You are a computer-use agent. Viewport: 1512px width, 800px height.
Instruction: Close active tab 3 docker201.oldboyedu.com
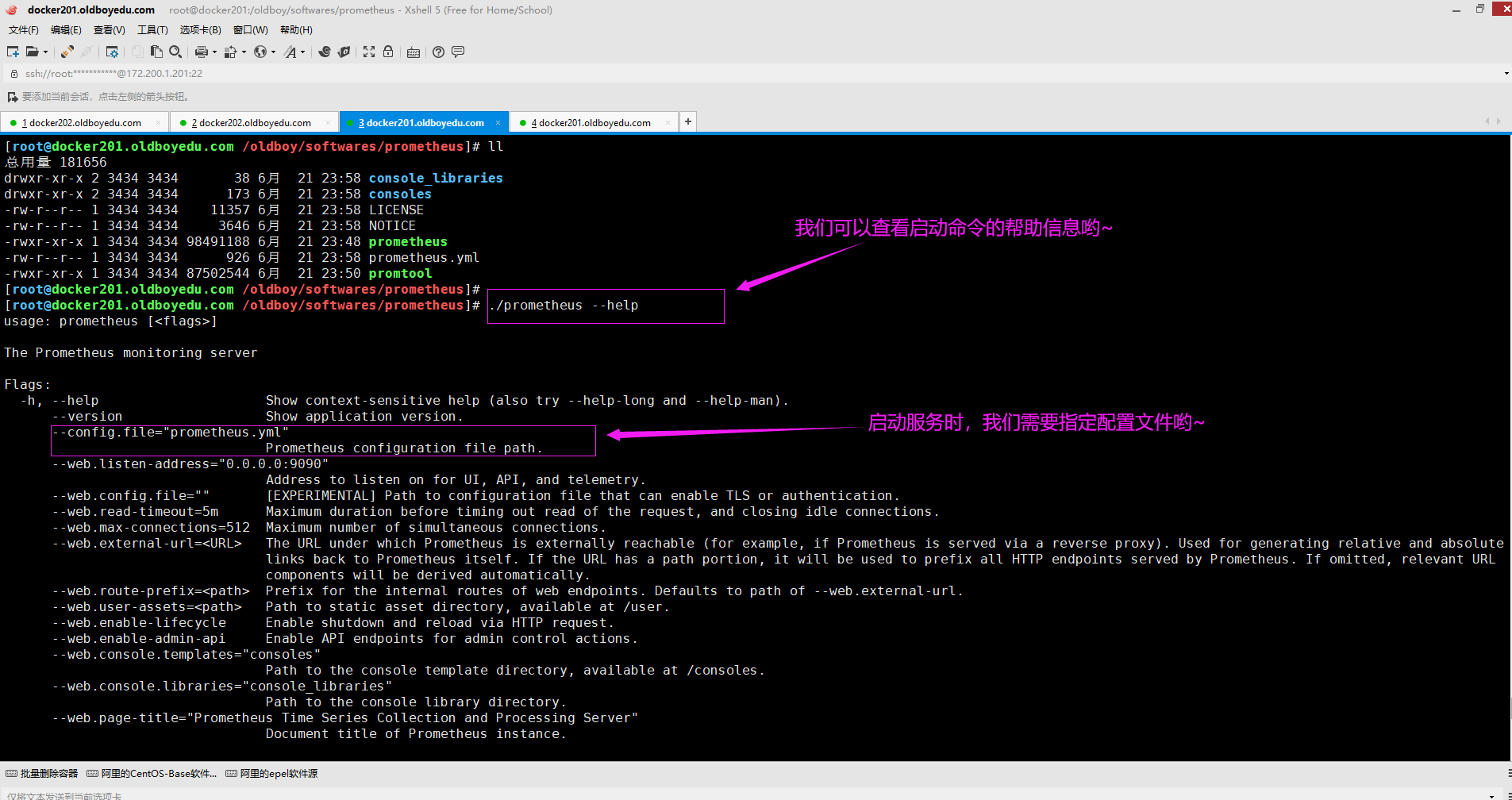click(x=498, y=123)
